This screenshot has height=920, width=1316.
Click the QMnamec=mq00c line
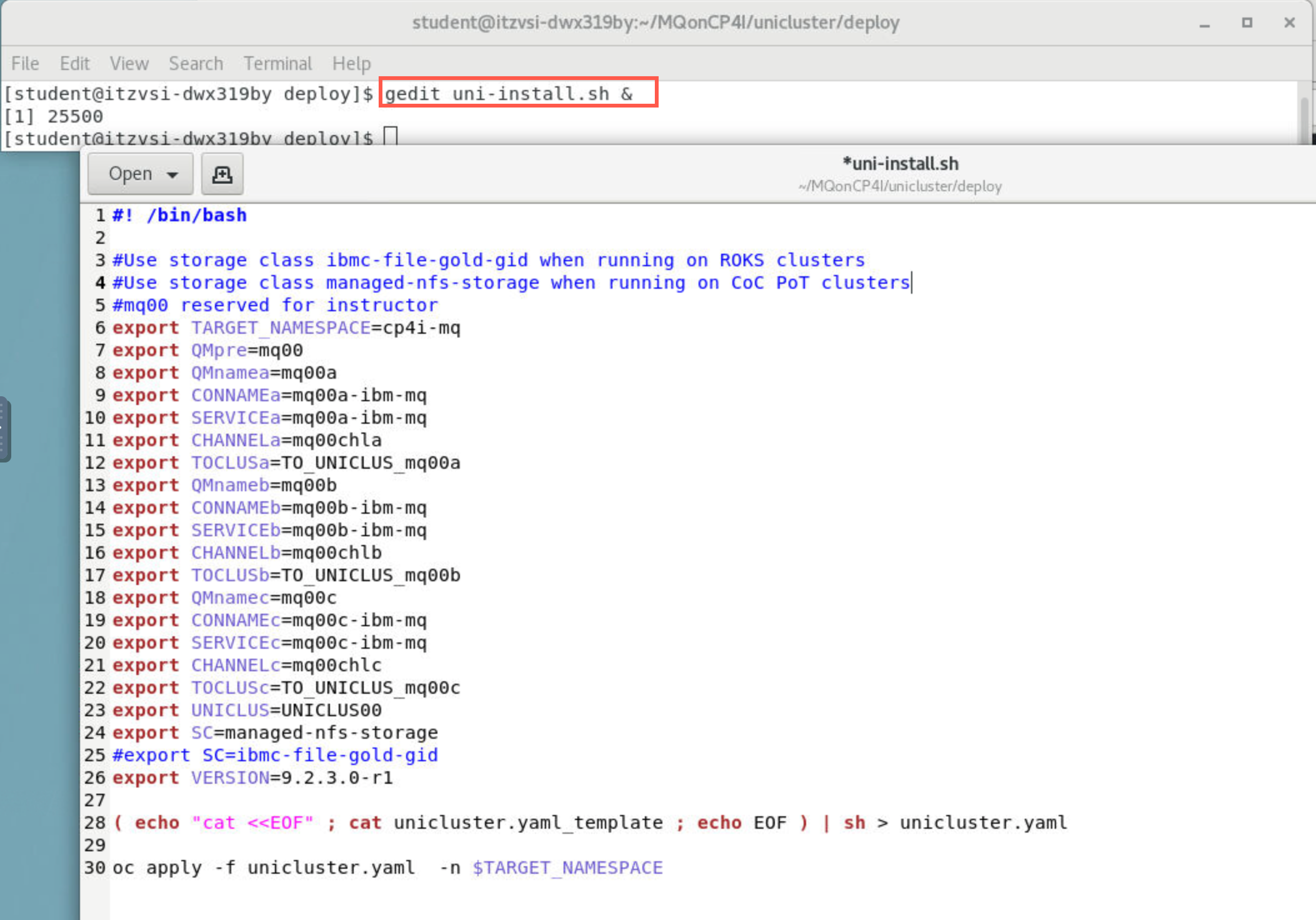click(x=224, y=597)
